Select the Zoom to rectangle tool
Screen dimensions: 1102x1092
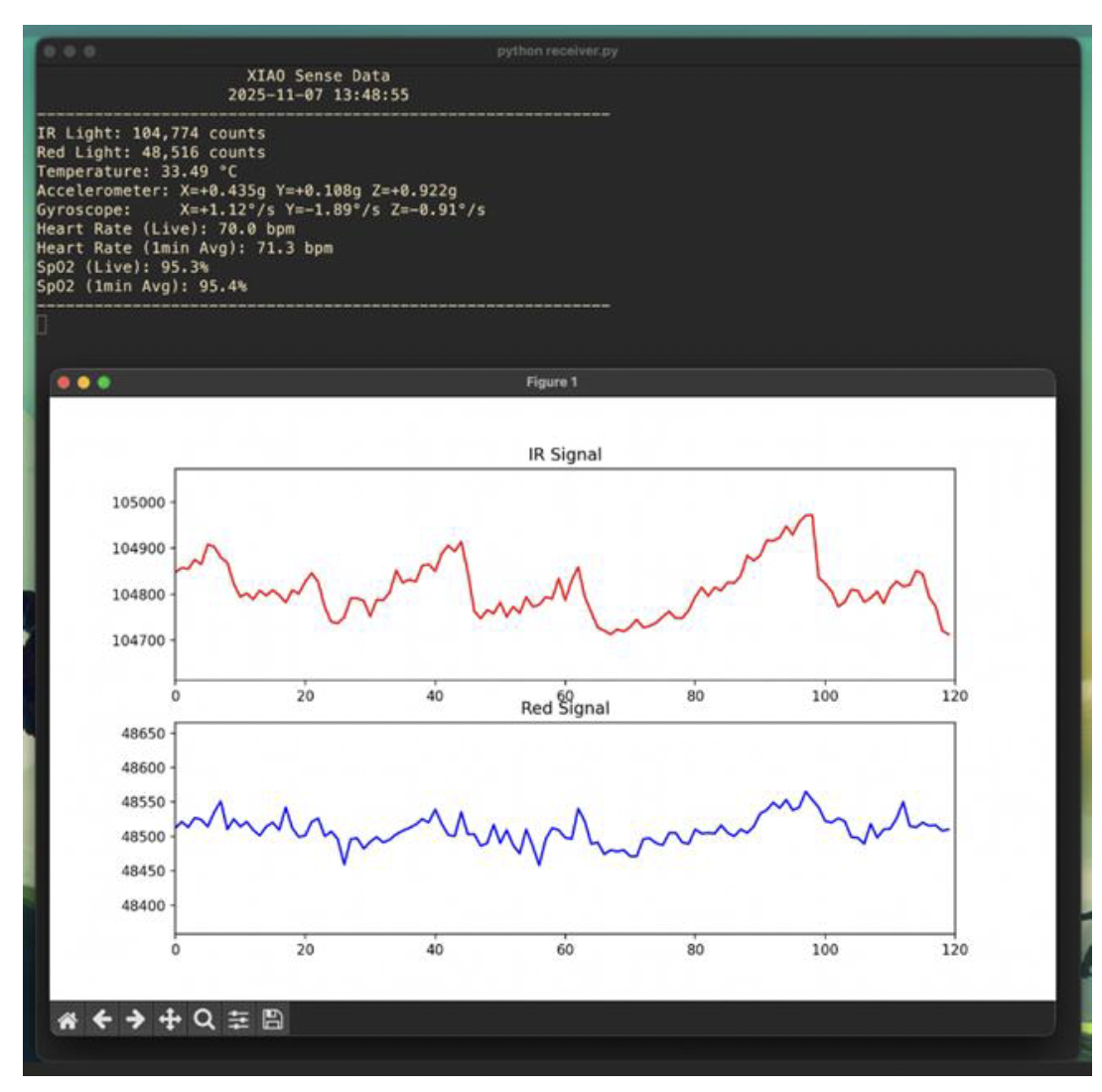204,1019
